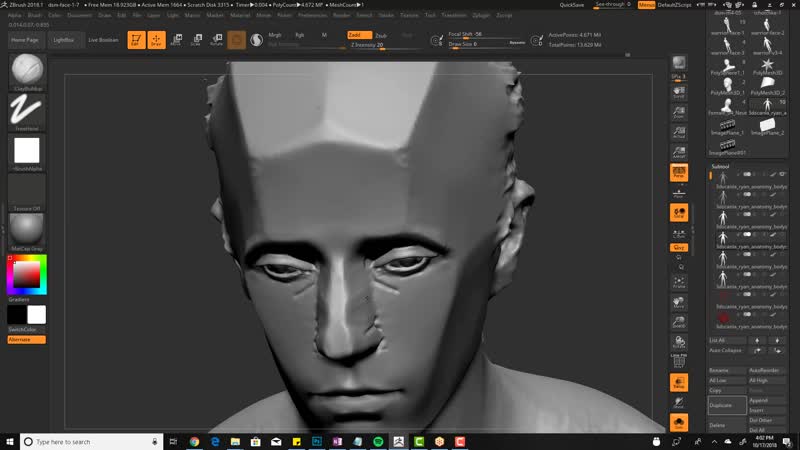Open the Preferences menu
The image size is (800, 450).
coord(312,15)
